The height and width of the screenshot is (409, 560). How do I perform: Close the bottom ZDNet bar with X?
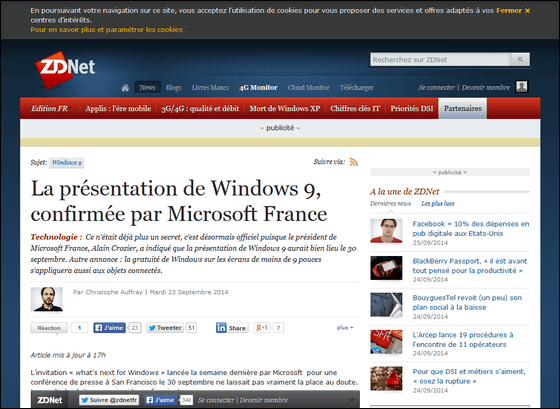pos(352,400)
